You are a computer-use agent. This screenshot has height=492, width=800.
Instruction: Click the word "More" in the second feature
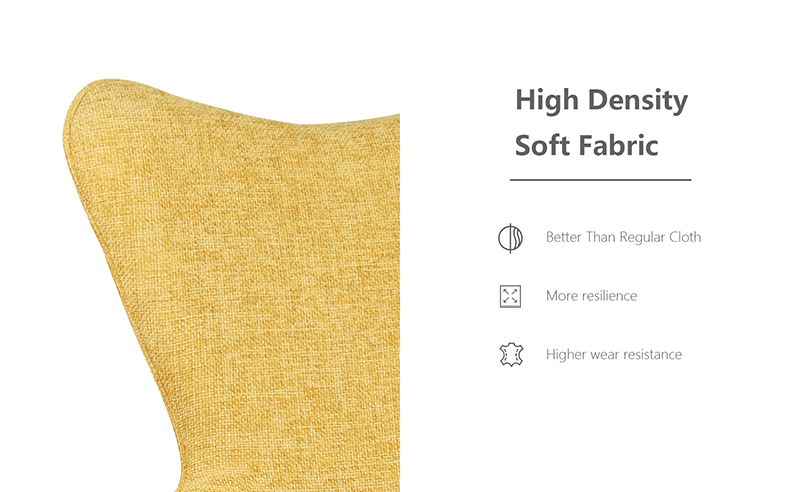(x=562, y=296)
